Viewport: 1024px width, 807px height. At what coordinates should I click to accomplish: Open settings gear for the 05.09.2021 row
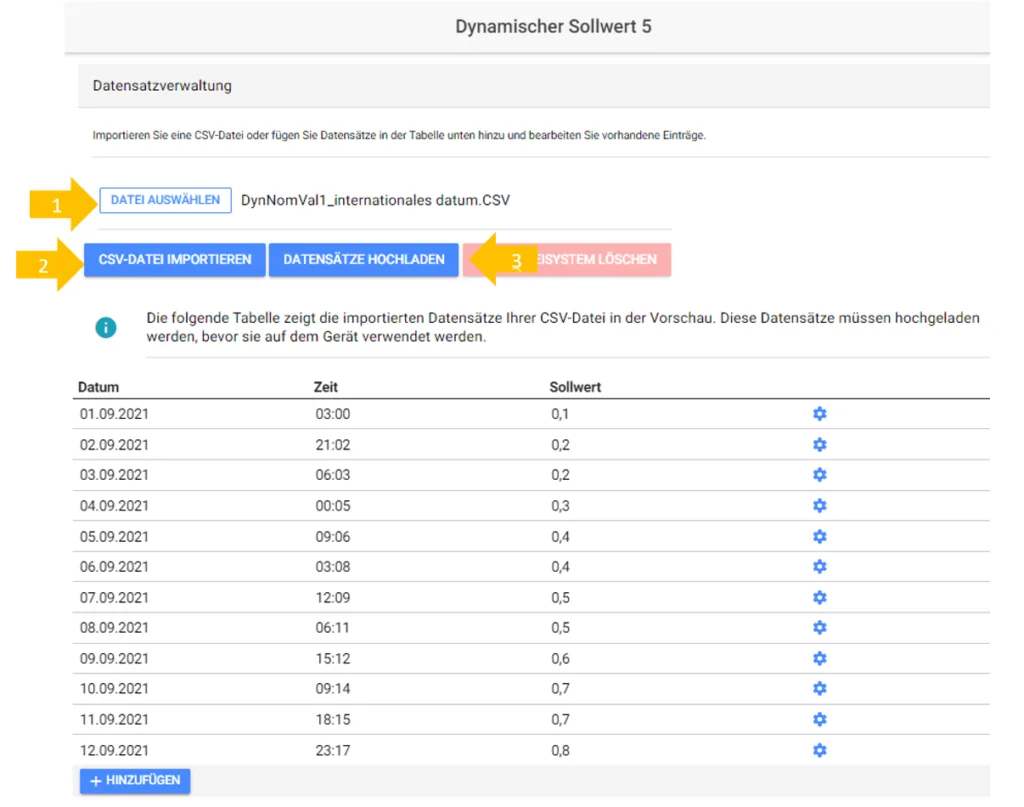pos(820,536)
